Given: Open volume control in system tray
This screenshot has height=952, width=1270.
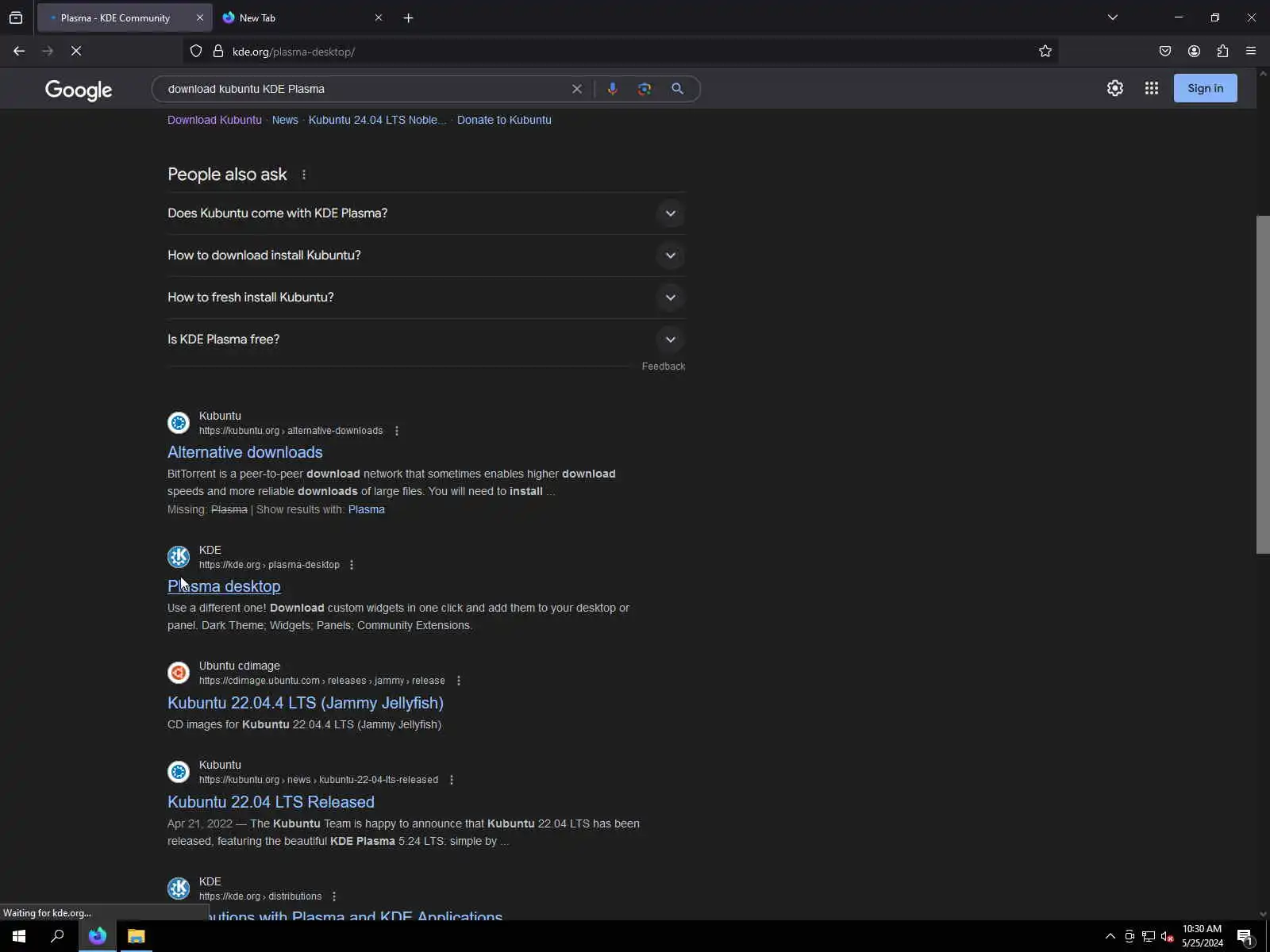Looking at the screenshot, I should click(1168, 936).
